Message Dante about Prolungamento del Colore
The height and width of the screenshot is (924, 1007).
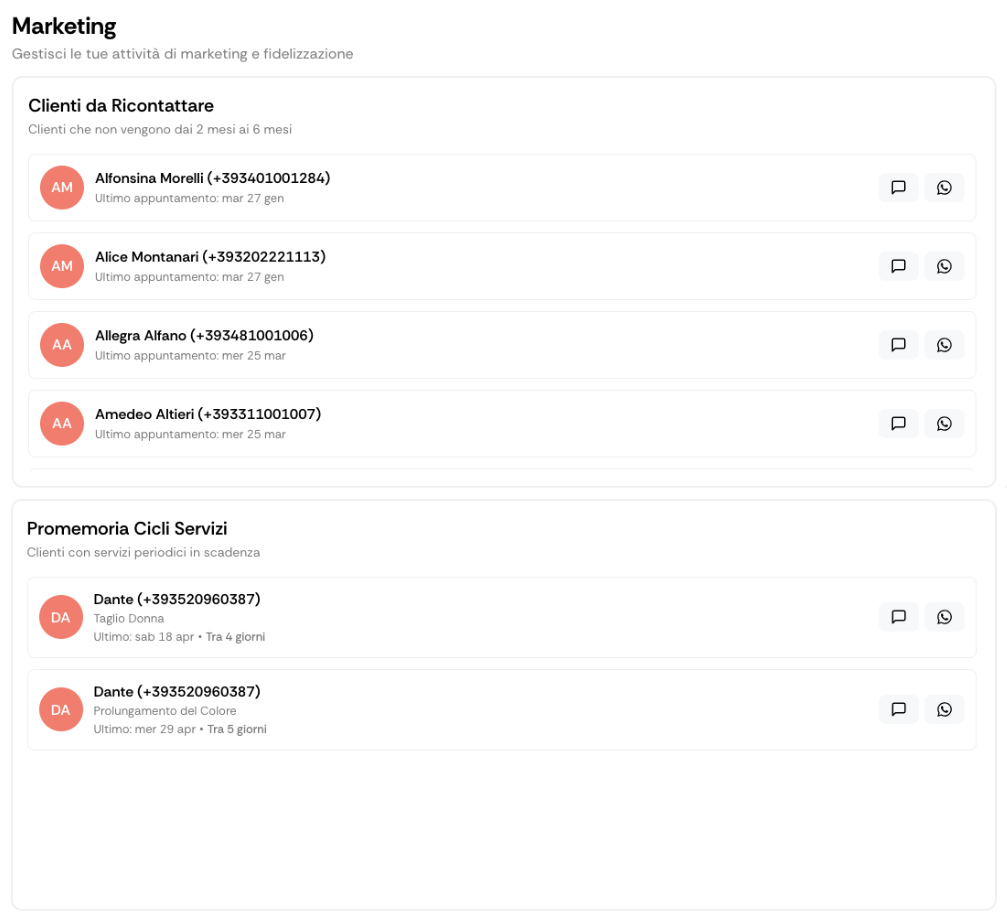tap(898, 710)
